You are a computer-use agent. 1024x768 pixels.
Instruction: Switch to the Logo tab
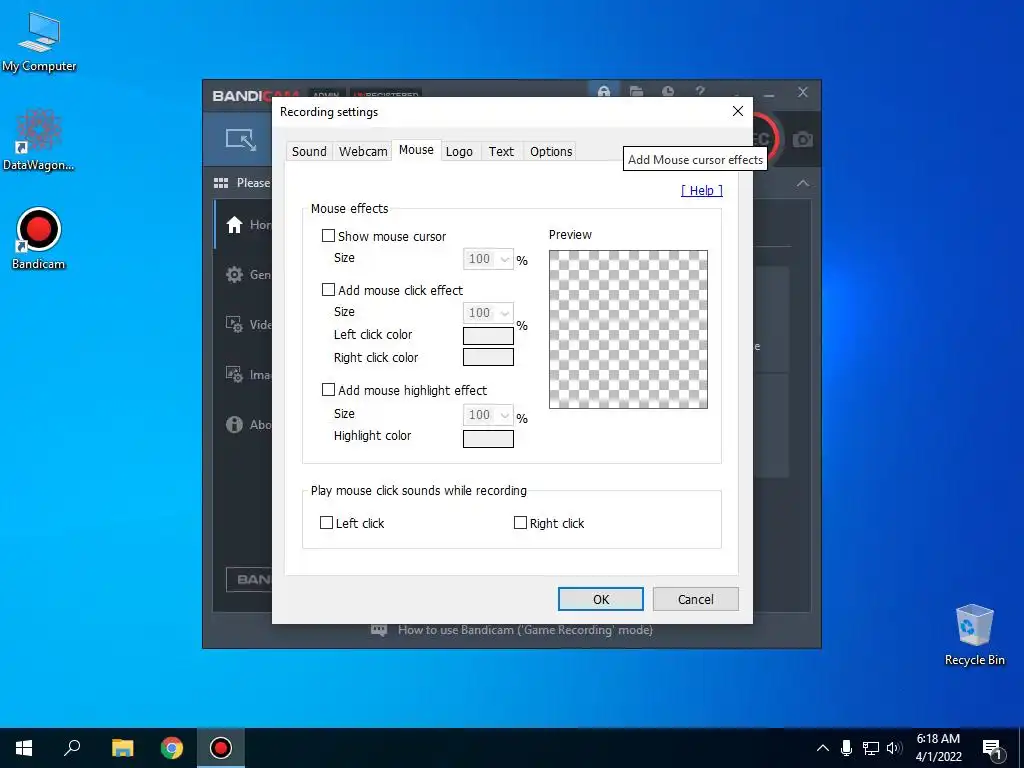[x=459, y=152]
